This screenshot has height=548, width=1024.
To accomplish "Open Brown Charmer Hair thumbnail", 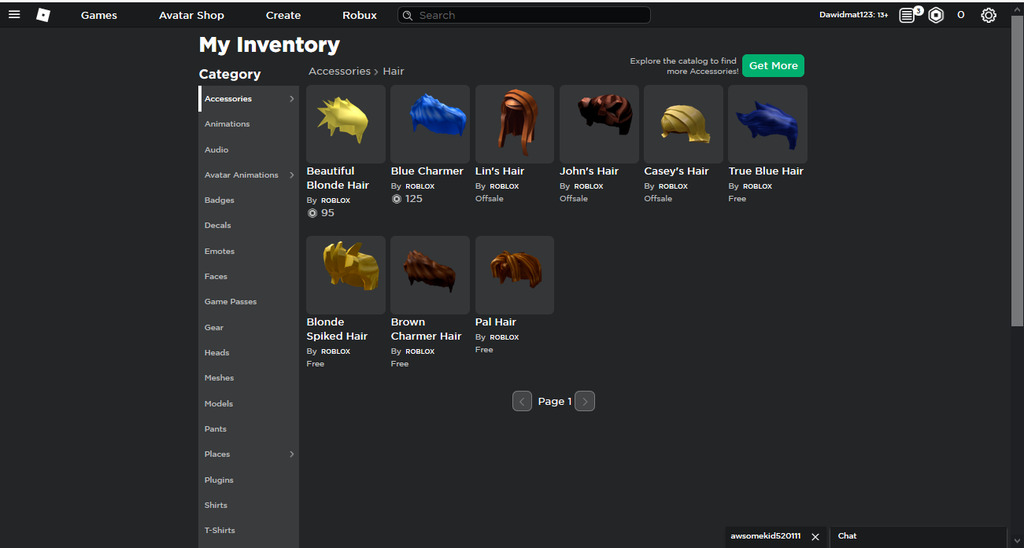I will [430, 275].
